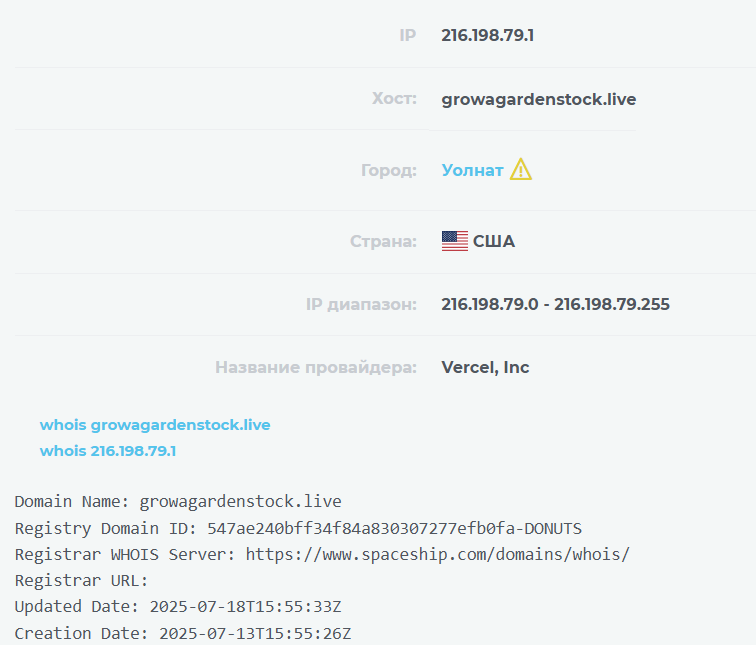Click the Registry Domain ID line
The image size is (756, 645).
(x=298, y=527)
